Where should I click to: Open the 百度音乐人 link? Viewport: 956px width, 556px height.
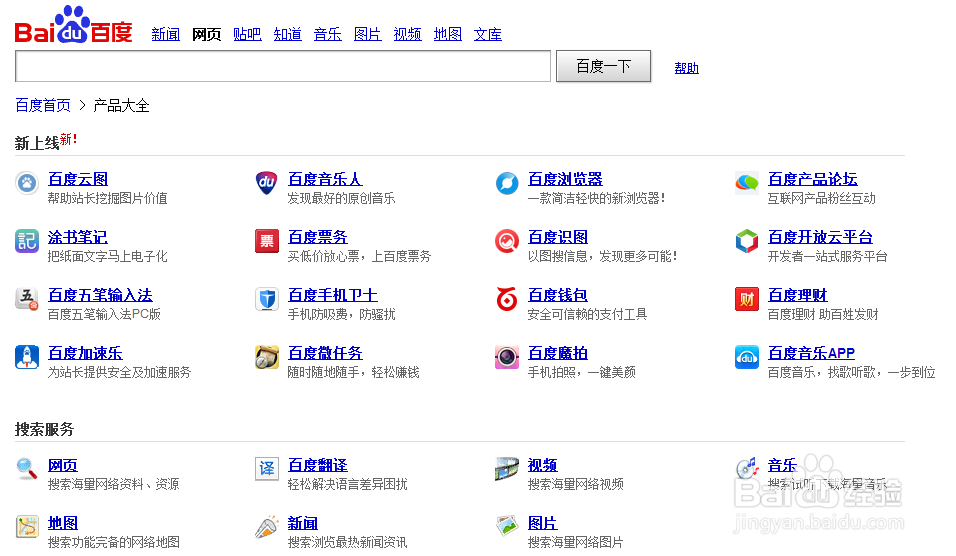point(325,179)
